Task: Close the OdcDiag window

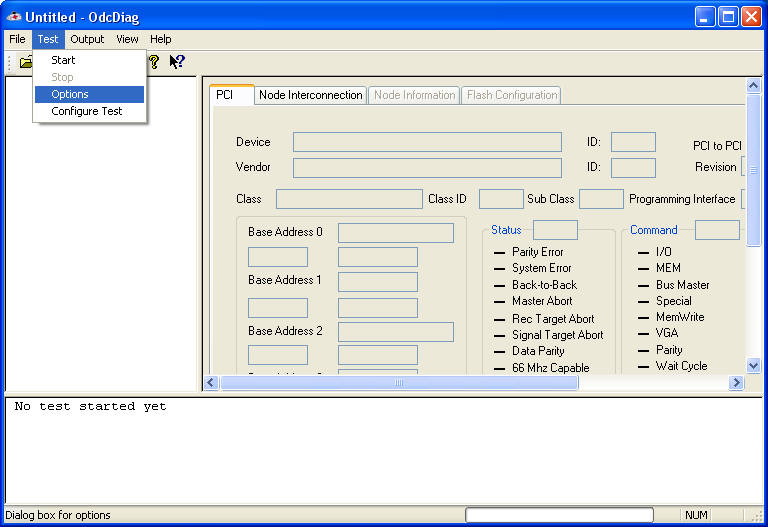Action: [751, 17]
